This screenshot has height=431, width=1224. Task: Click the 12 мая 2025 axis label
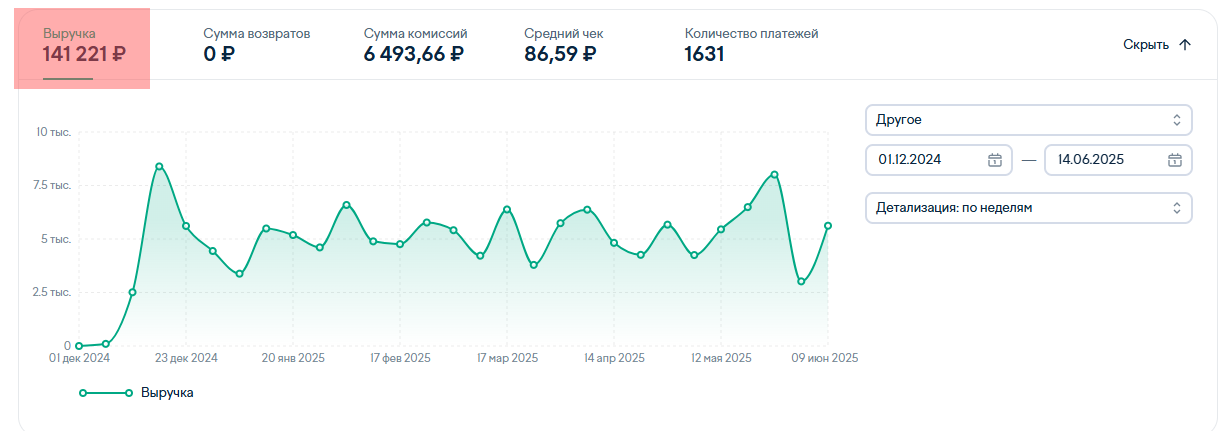coord(721,358)
